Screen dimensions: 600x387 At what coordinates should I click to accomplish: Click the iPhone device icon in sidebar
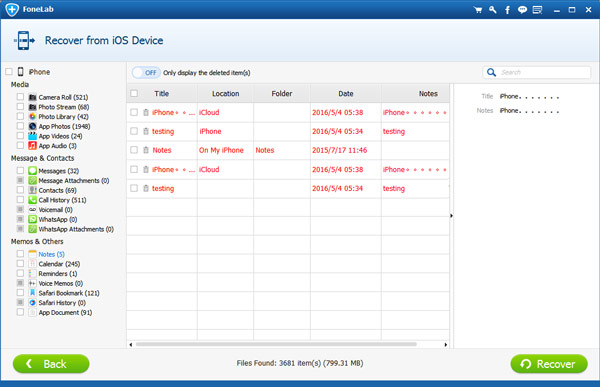click(x=21, y=72)
